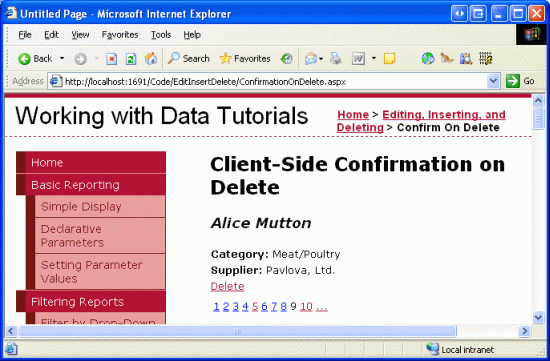
Task: Click the History icon in toolbar
Action: pyautogui.click(x=286, y=59)
